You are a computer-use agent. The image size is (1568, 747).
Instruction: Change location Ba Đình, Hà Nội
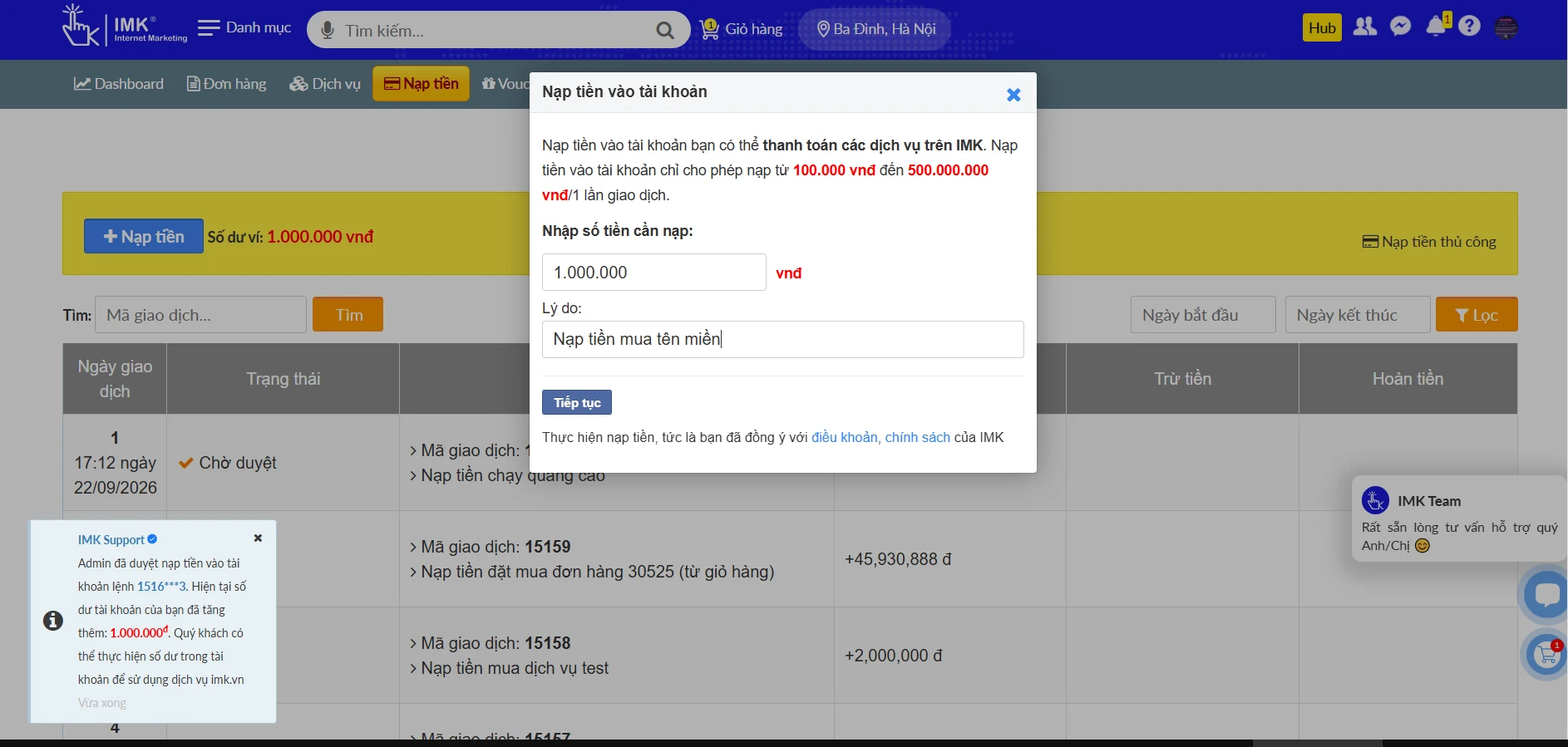pos(875,29)
